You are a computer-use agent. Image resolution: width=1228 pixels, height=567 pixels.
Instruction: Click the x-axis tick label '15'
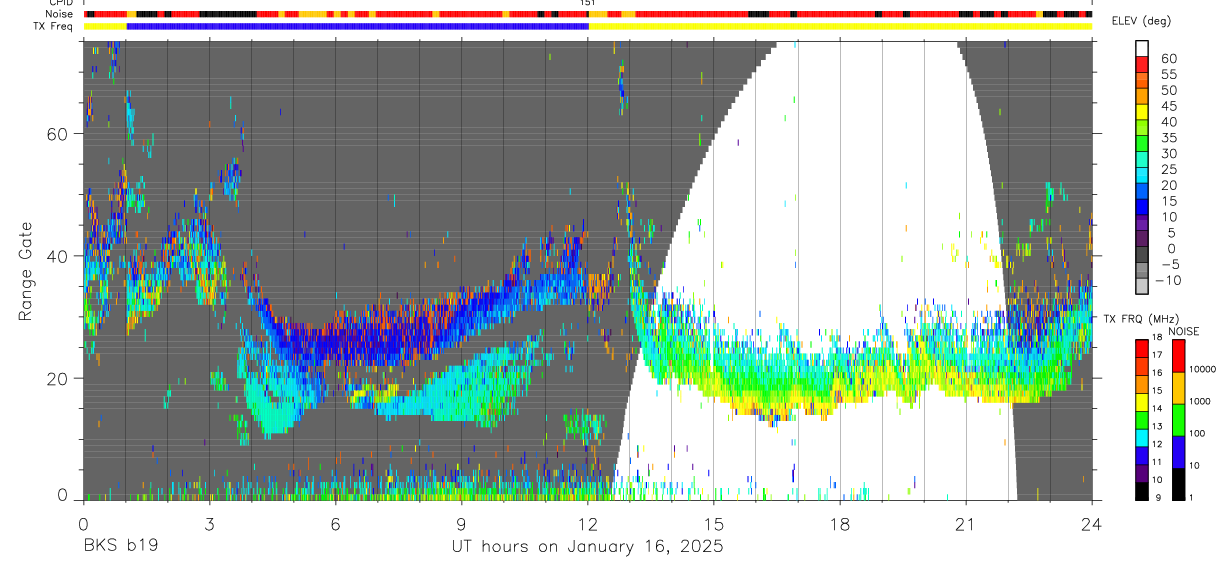click(x=713, y=524)
